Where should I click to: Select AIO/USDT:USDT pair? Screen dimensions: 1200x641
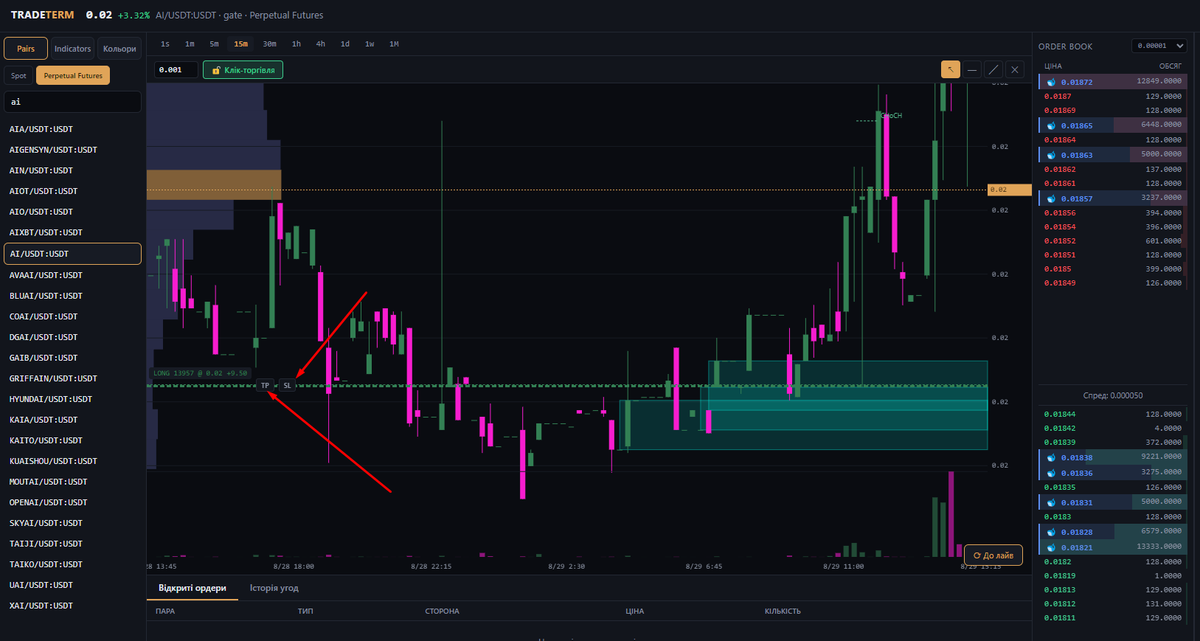[x=73, y=212]
